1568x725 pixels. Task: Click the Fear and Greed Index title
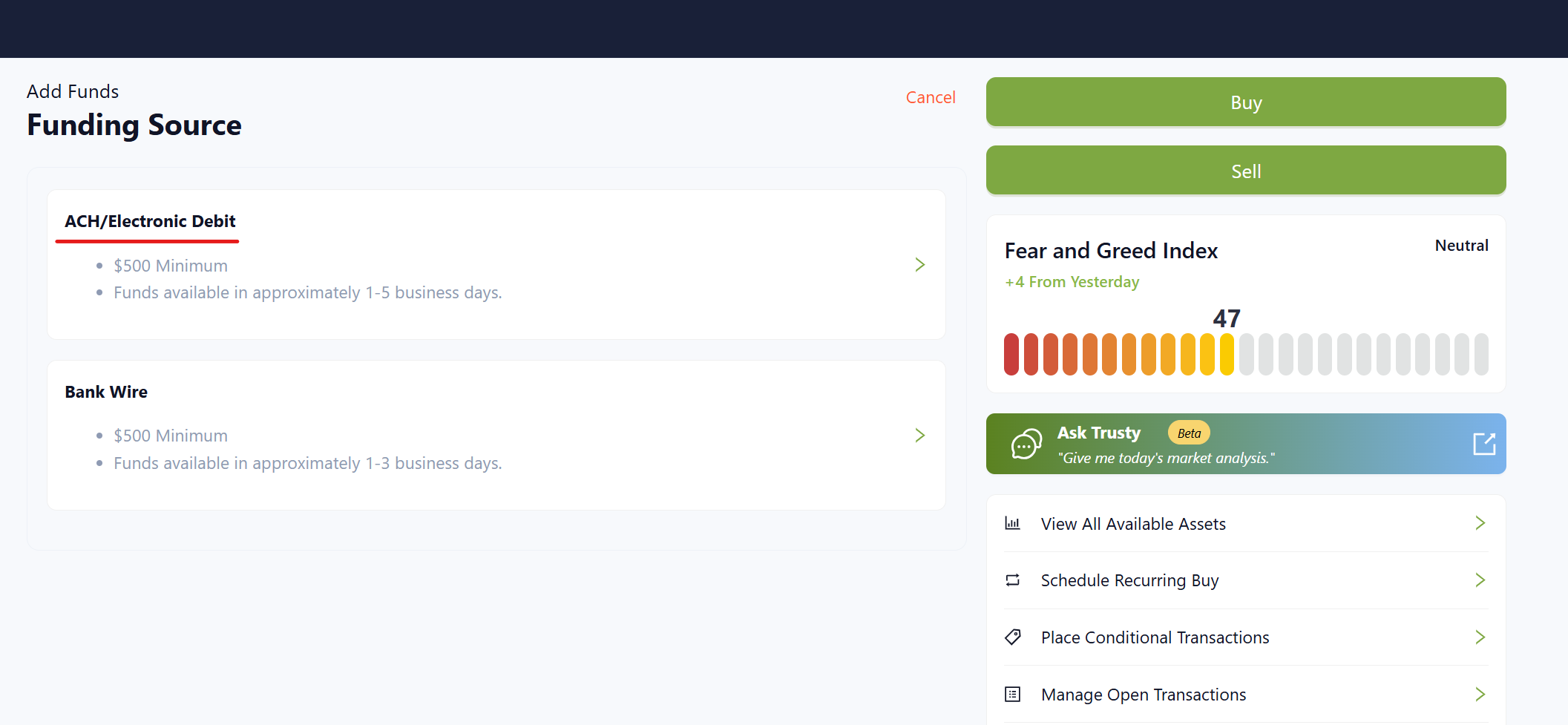(x=1111, y=251)
